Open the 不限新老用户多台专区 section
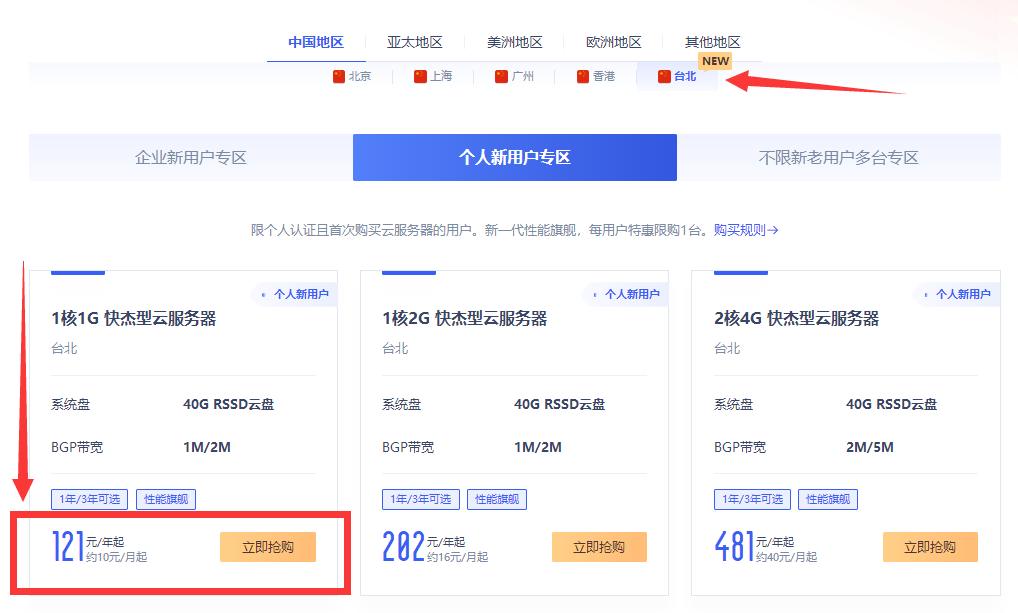This screenshot has height=613, width=1018. pos(838,158)
